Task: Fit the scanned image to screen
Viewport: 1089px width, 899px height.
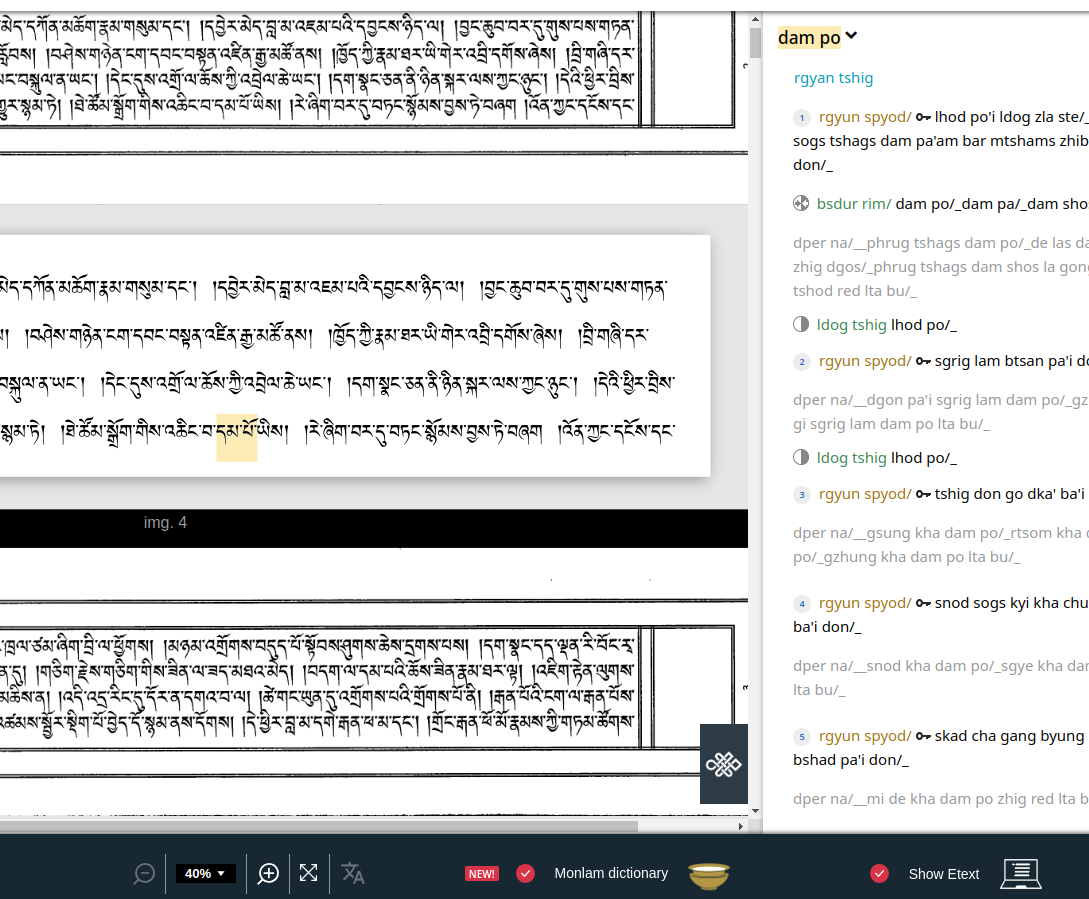Action: pyautogui.click(x=308, y=873)
